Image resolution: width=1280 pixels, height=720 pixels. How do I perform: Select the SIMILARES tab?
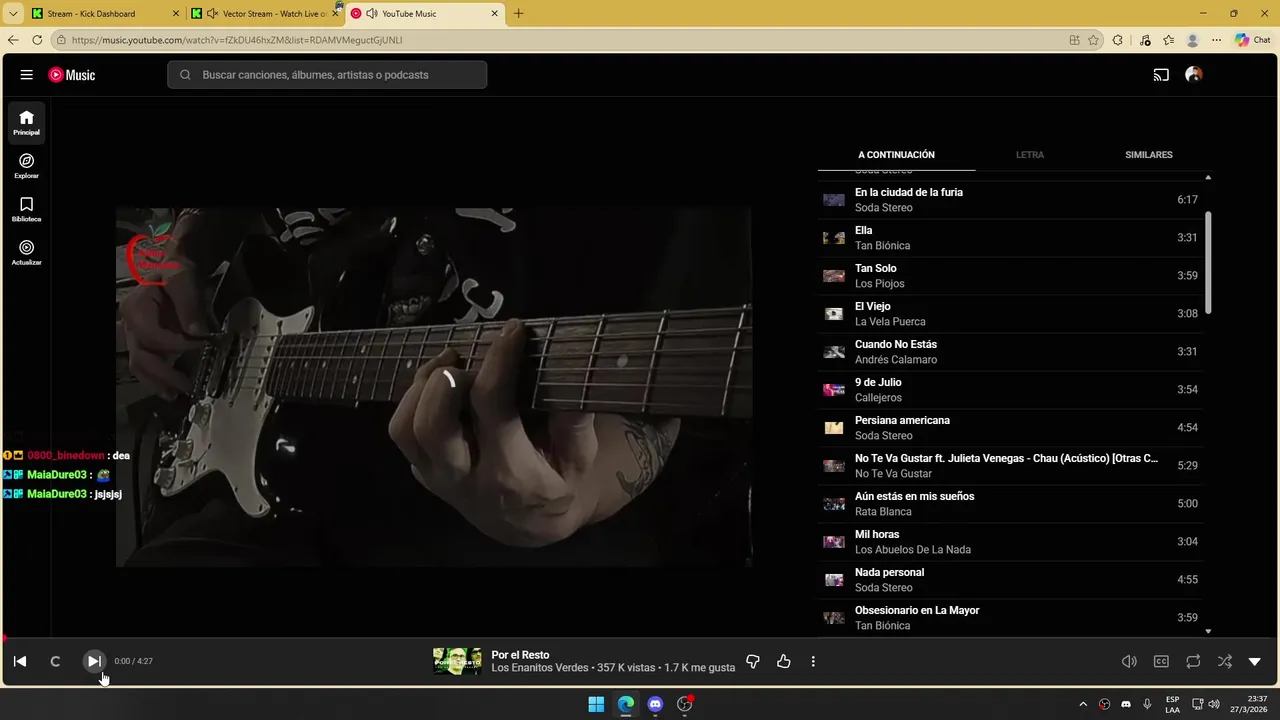pos(1148,155)
